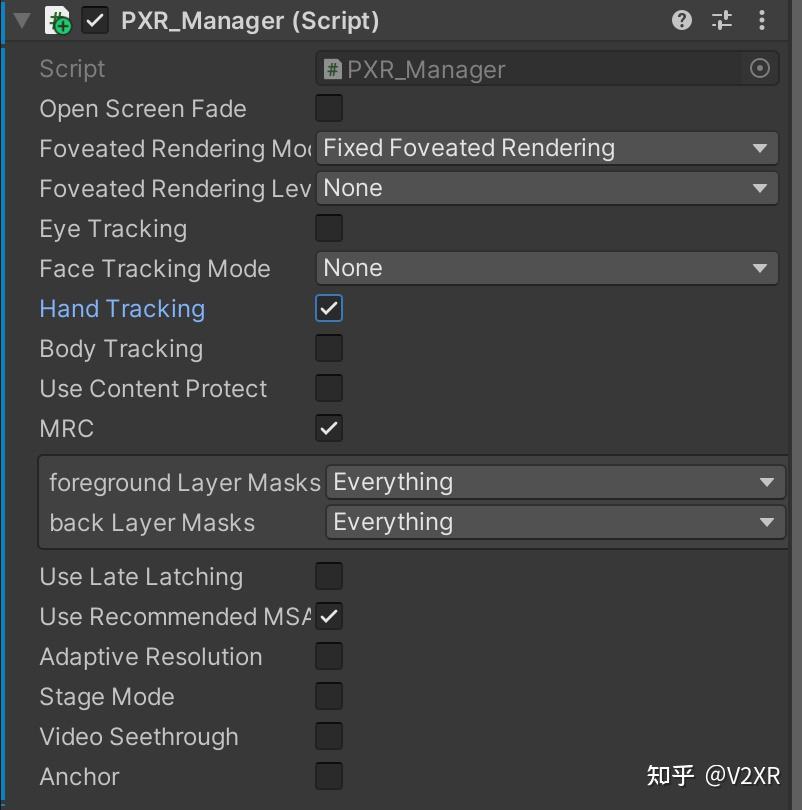Uncheck MRC

[x=329, y=428]
